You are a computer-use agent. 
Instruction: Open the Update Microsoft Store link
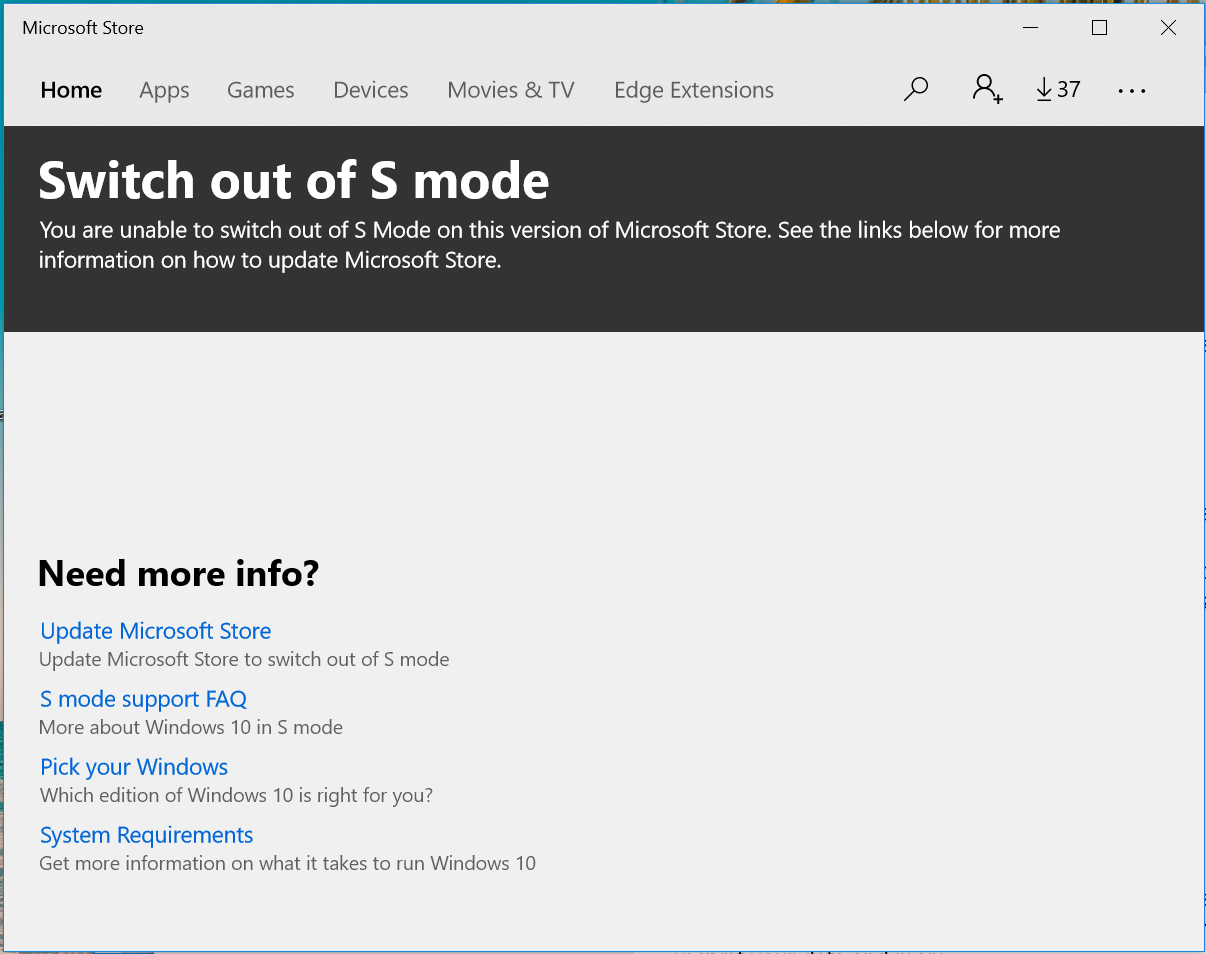click(x=156, y=631)
